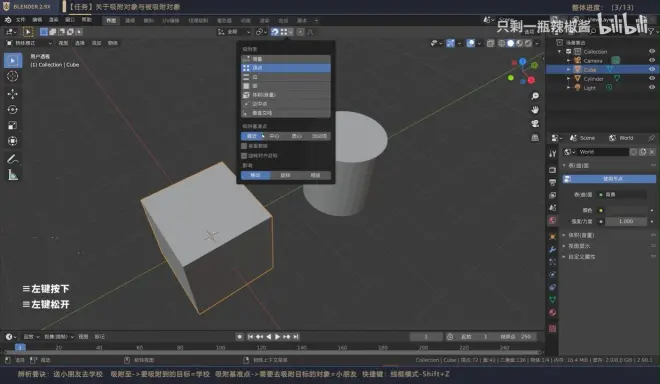The height and width of the screenshot is (384, 660).
Task: Open the Object Mode dropdown
Action: (29, 43)
